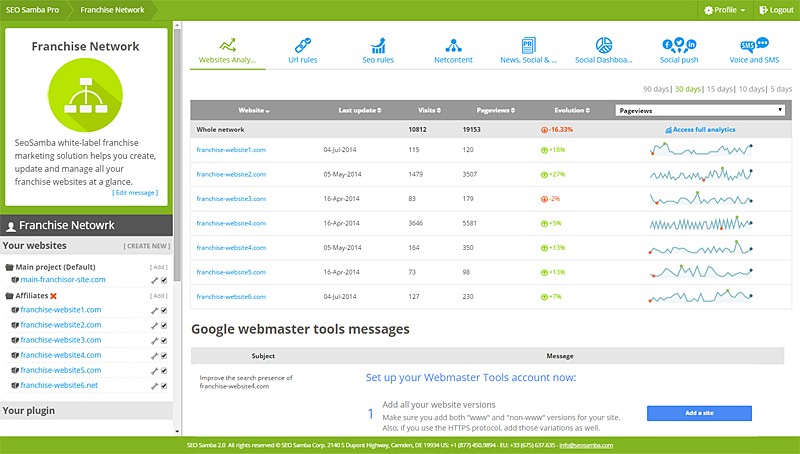Click sparkline chart for franchise-website6.com
800x454 pixels.
coord(701,296)
